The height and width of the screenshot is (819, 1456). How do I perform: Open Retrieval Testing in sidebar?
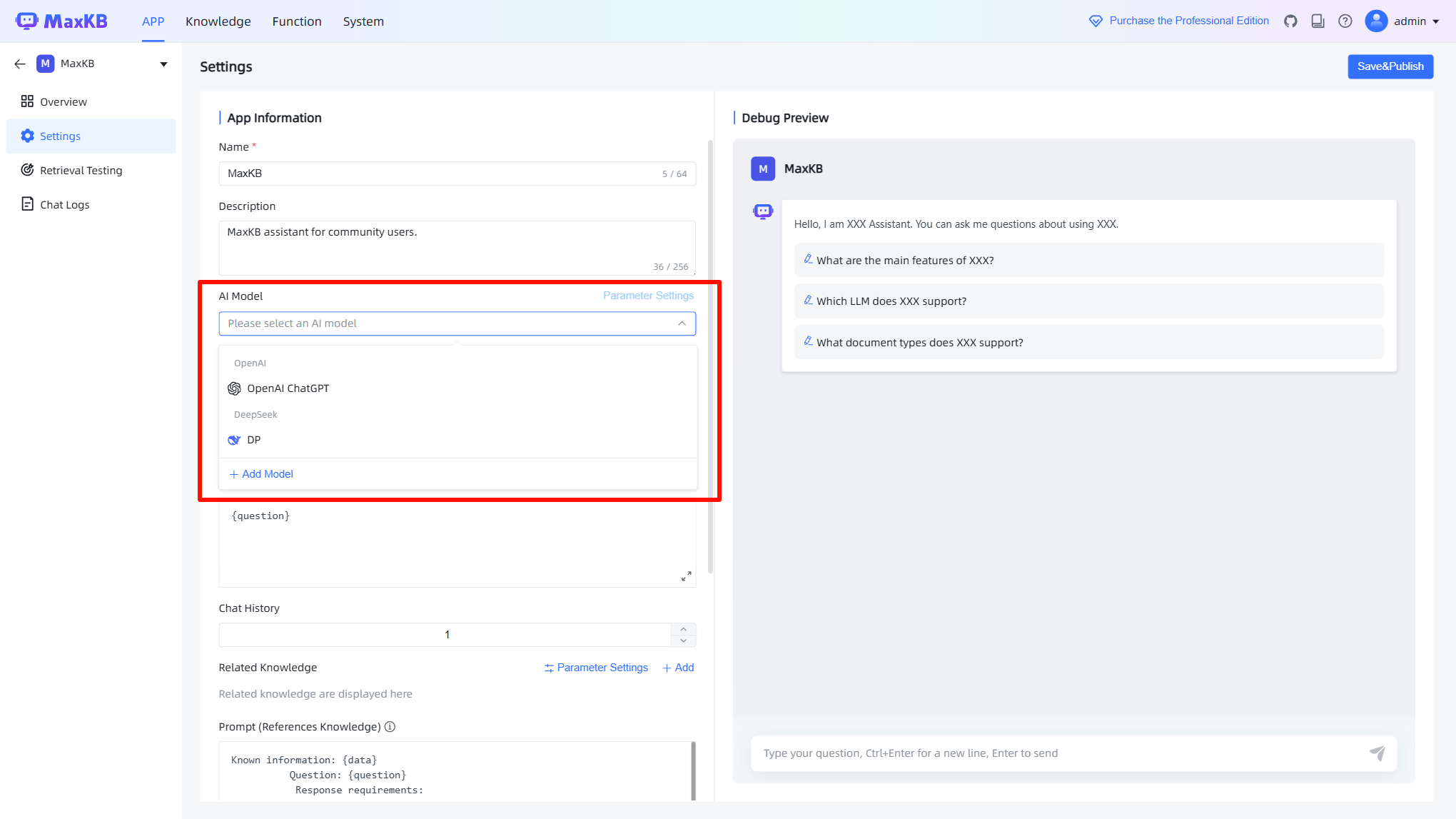(81, 170)
